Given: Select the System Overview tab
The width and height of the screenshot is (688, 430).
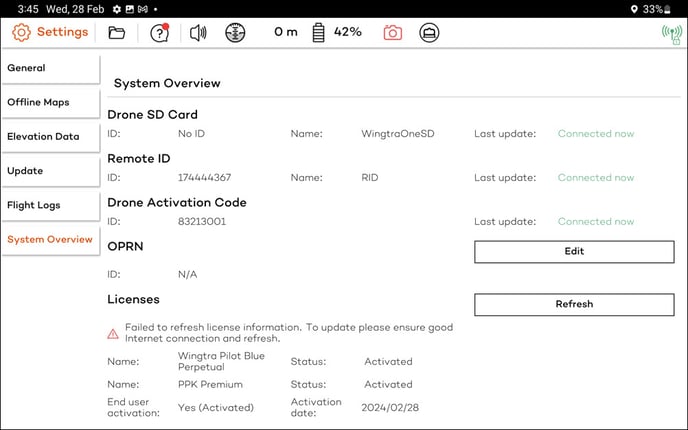Looking at the screenshot, I should [51, 240].
